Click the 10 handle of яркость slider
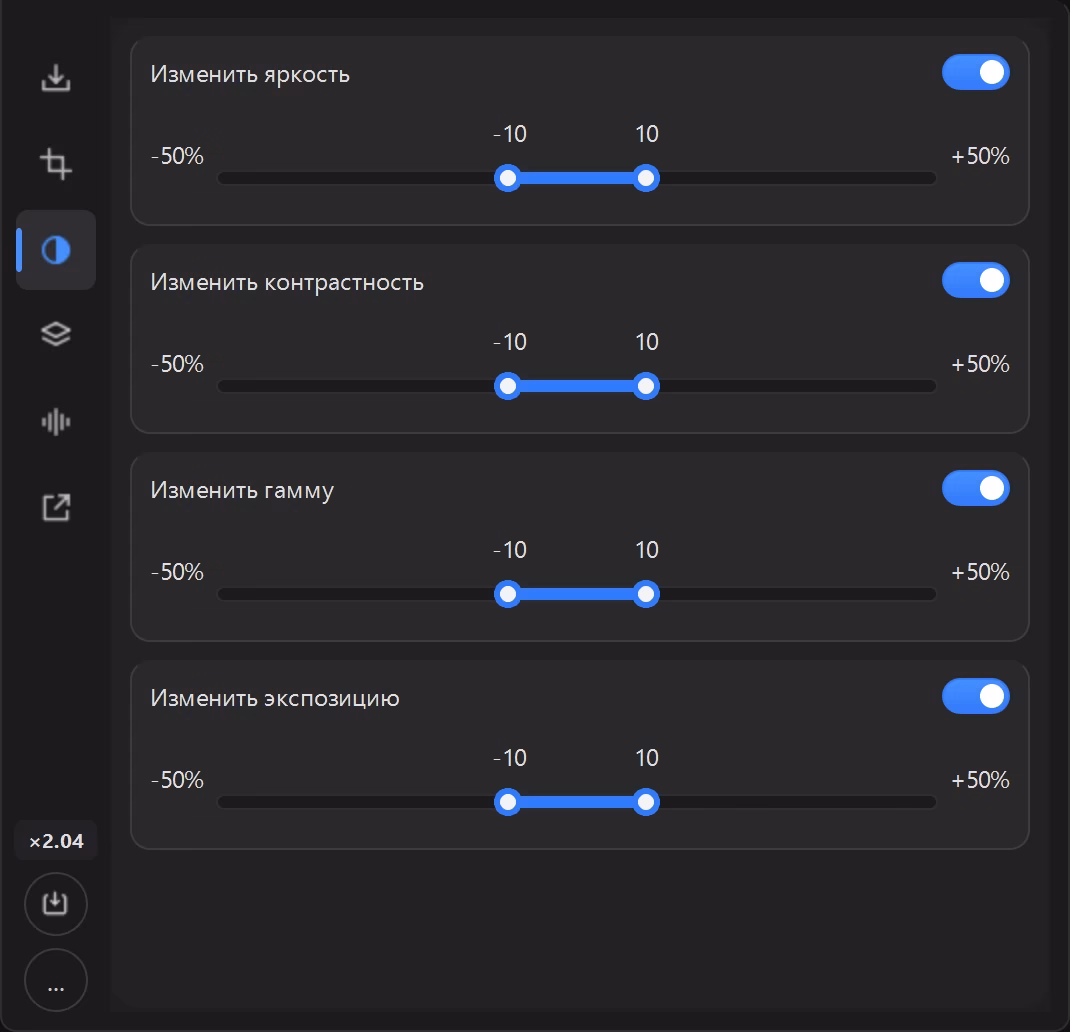 [x=646, y=178]
